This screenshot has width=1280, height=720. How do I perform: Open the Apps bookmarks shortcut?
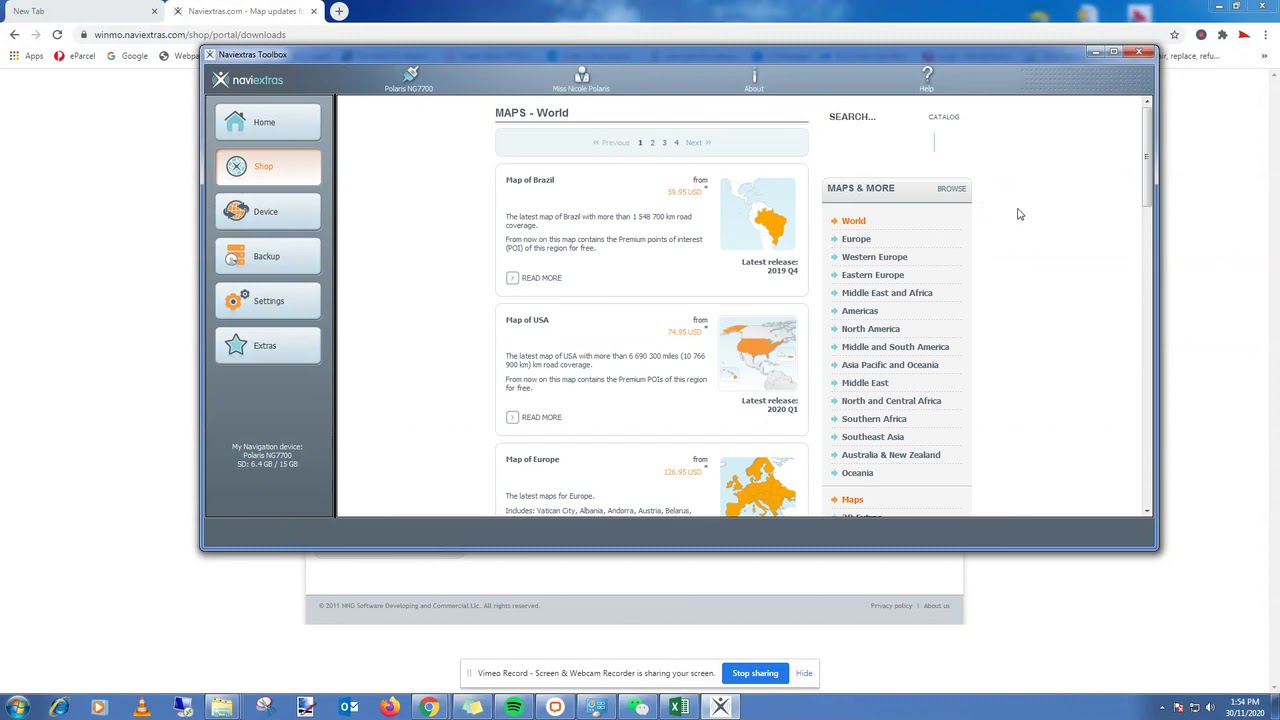(x=26, y=56)
